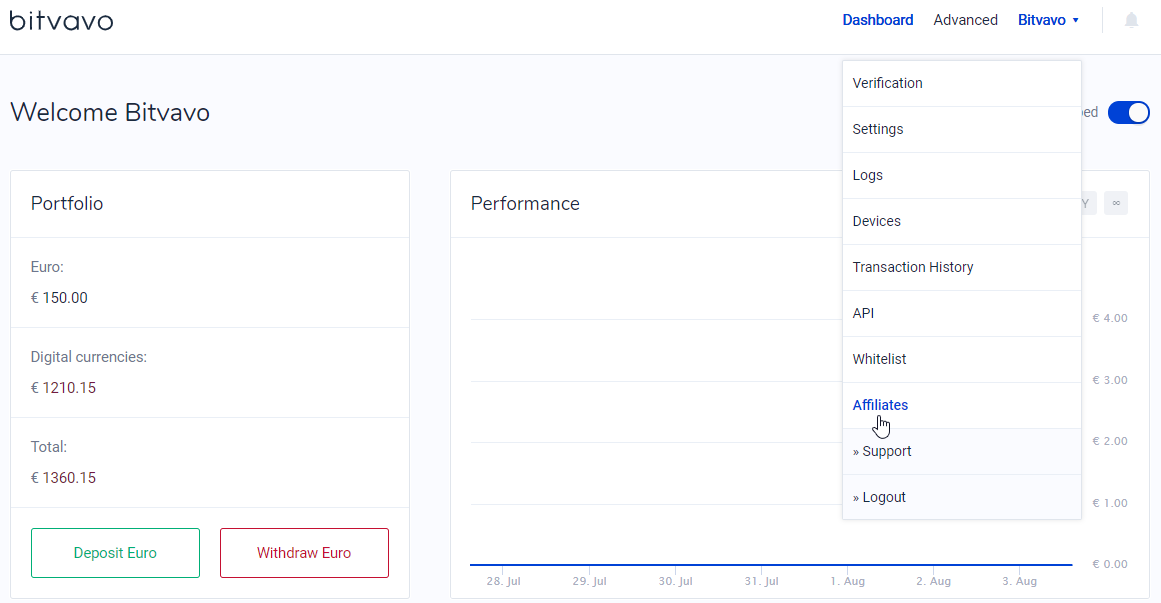1161x603 pixels.
Task: Open Verification from the account menu
Action: point(962,84)
